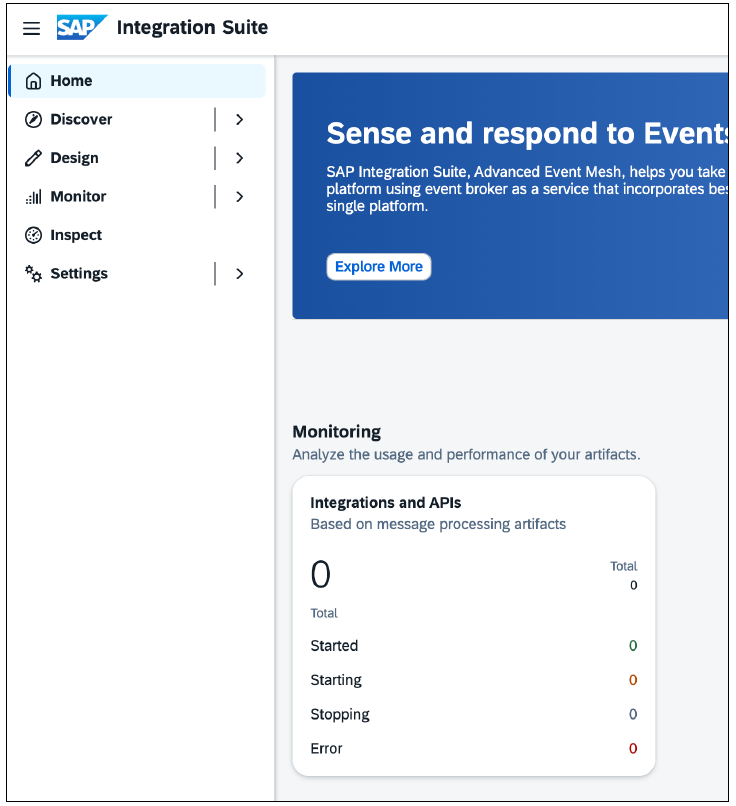This screenshot has width=736, height=806.
Task: Click the Total message count
Action: click(632, 585)
